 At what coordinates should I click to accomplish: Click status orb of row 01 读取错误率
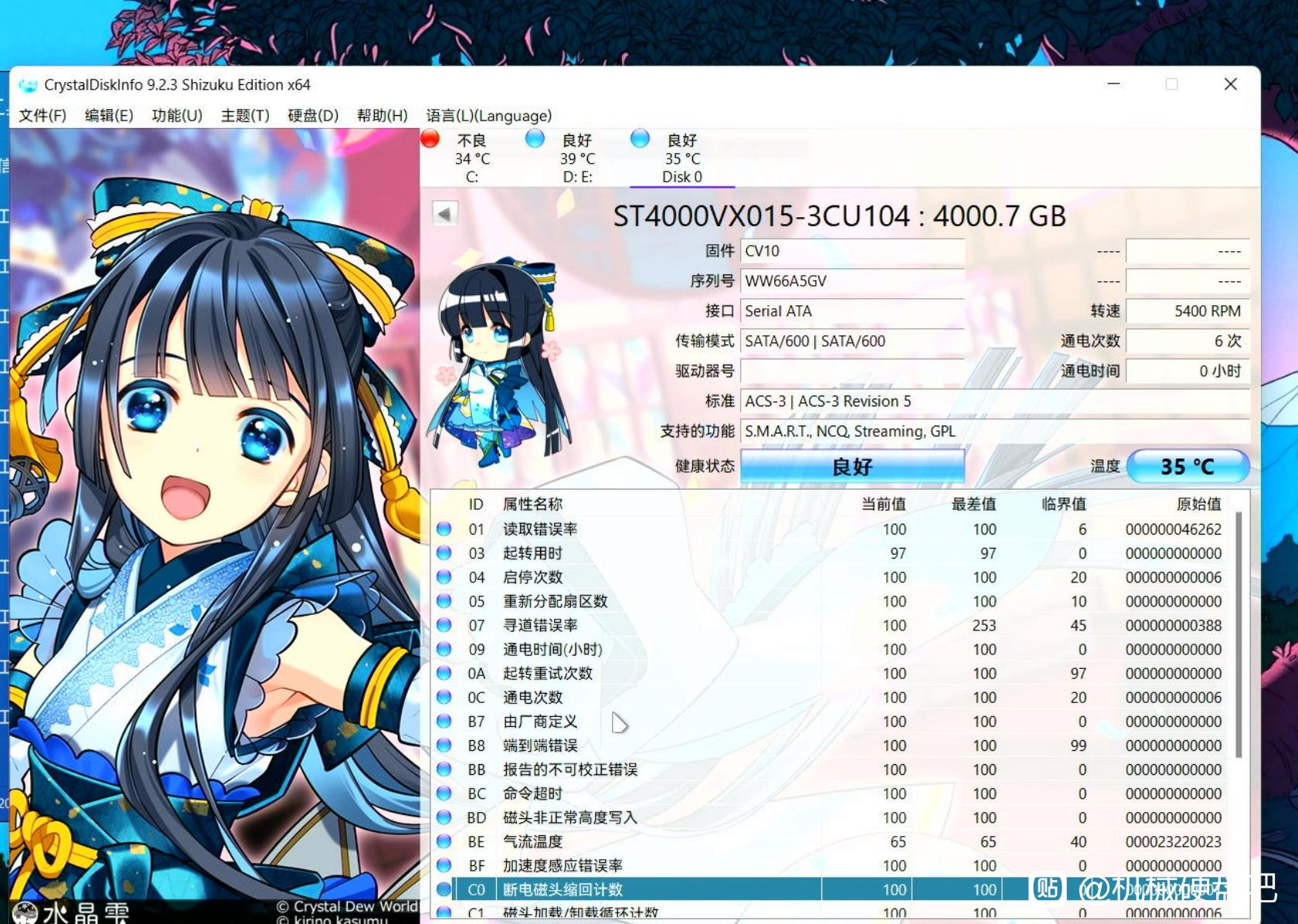click(443, 529)
